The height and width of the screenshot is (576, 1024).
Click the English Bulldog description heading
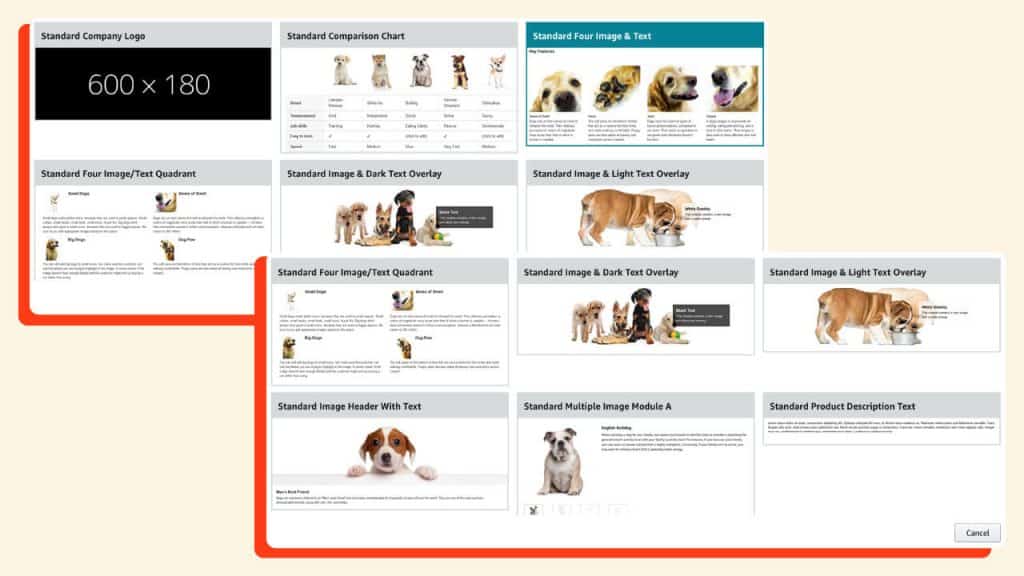coord(618,427)
